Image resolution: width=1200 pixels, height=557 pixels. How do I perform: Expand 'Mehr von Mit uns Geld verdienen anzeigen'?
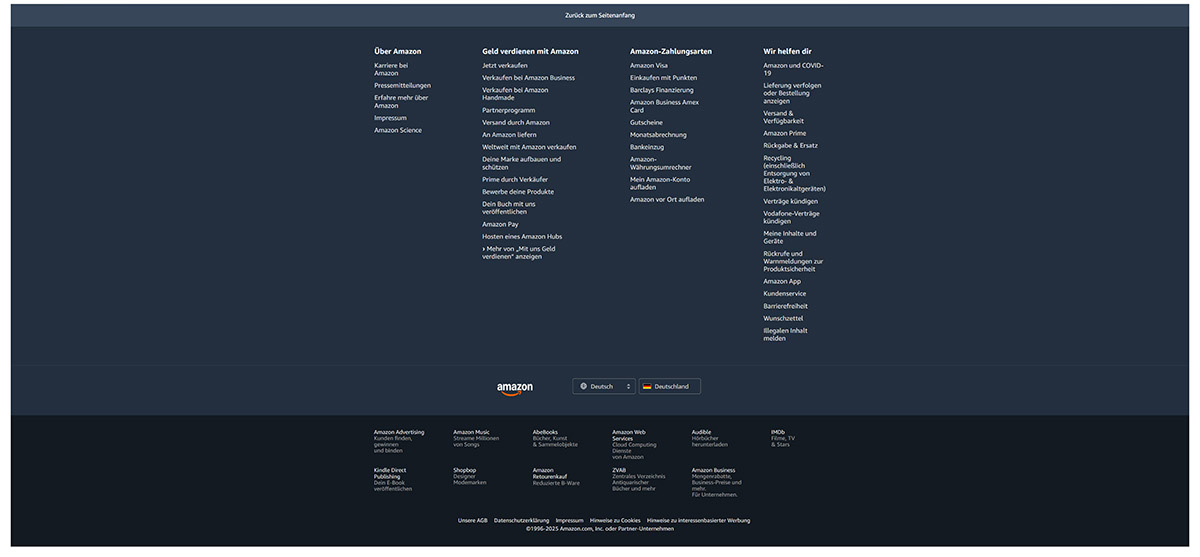coord(519,252)
